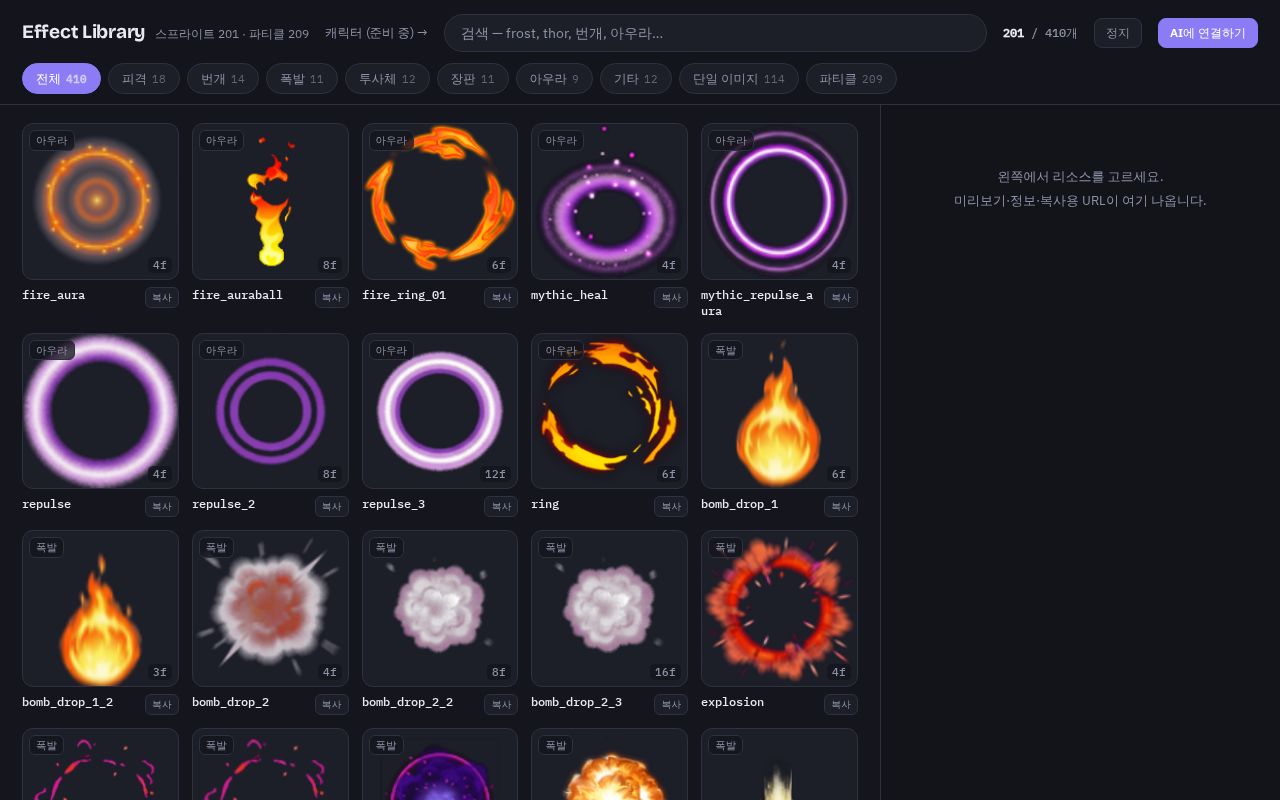Filter by 피격 18 category

click(x=144, y=78)
